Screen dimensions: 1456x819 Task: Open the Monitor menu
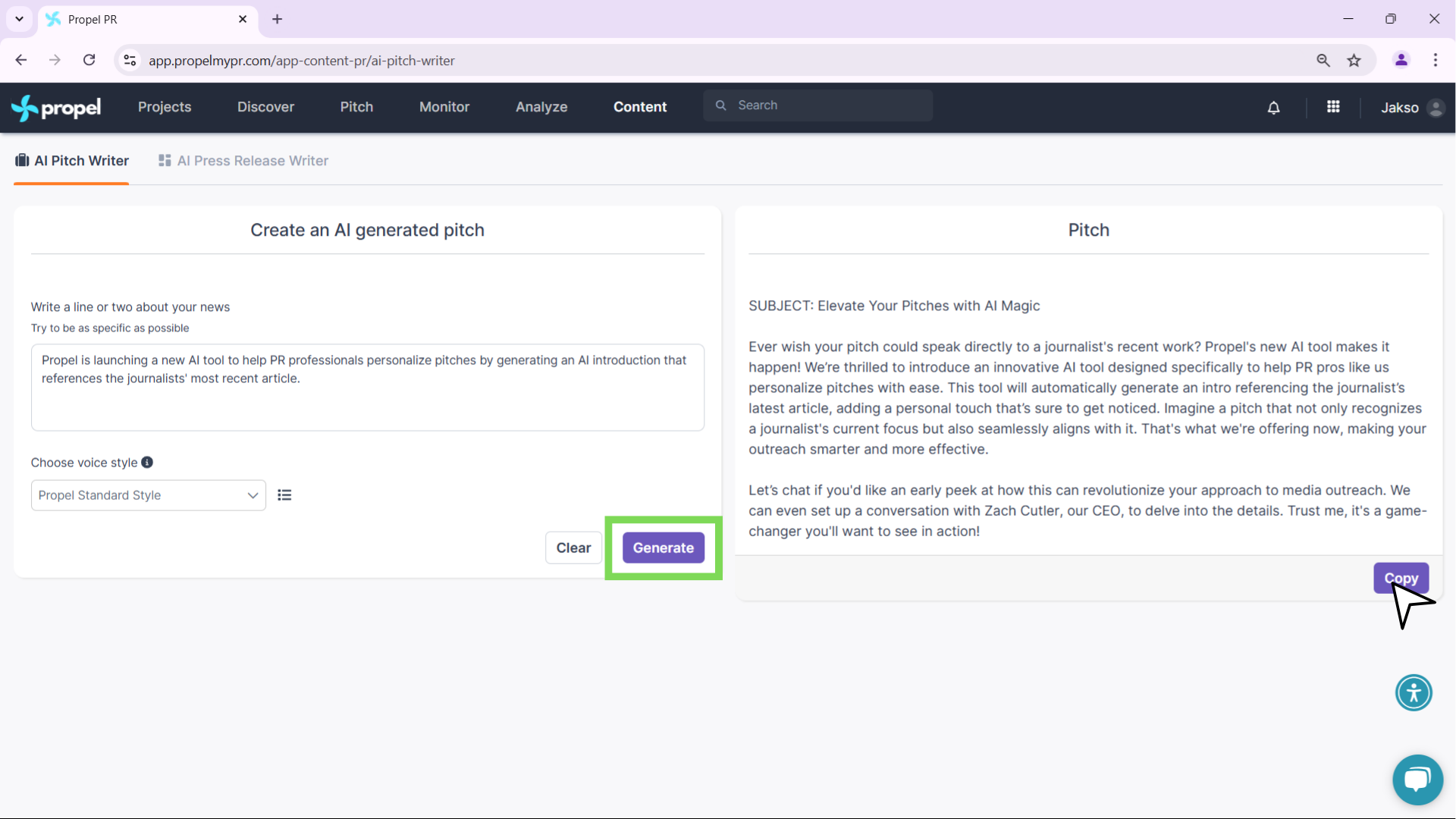click(444, 107)
